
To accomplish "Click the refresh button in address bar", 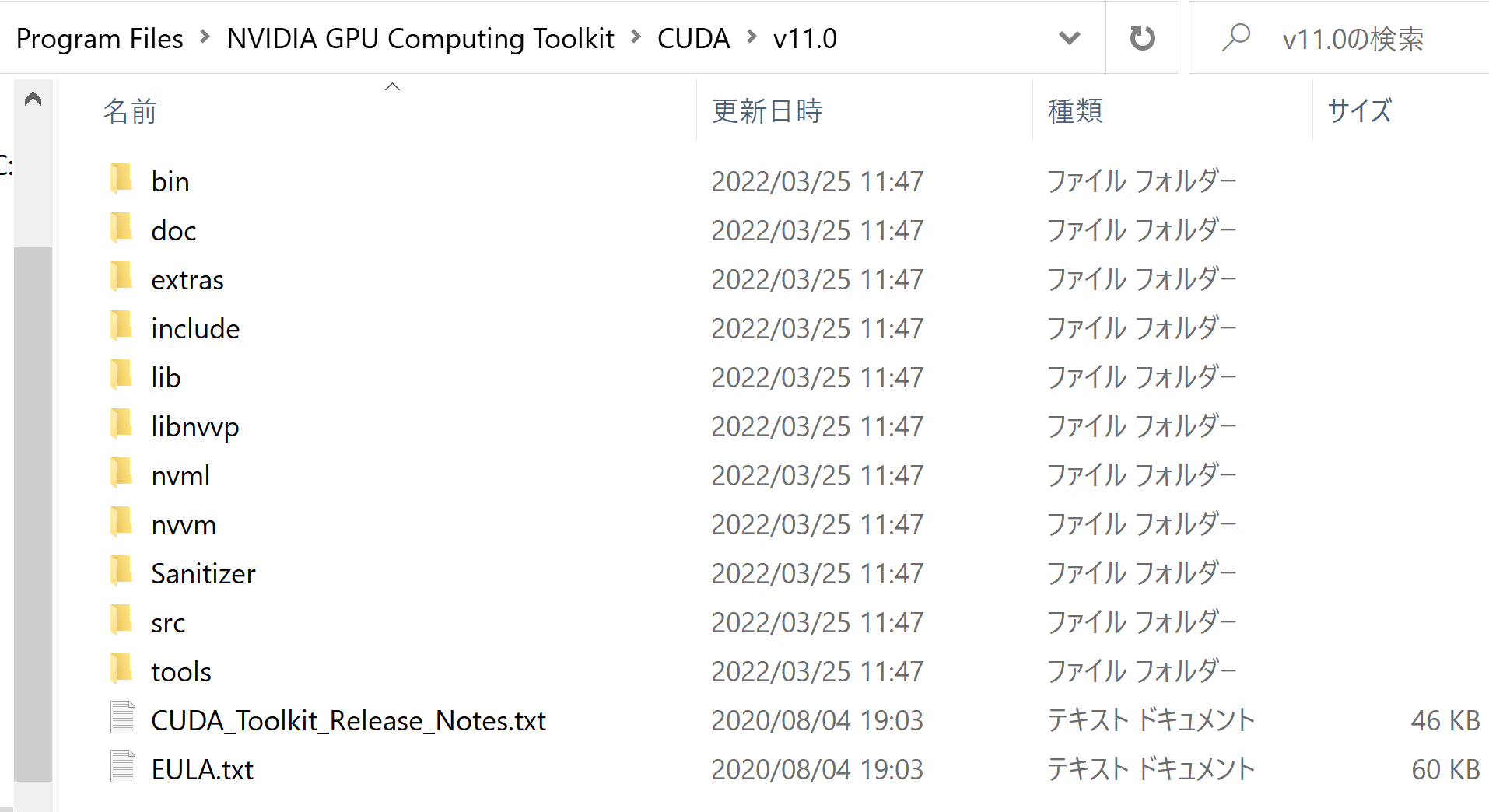I will 1142,38.
